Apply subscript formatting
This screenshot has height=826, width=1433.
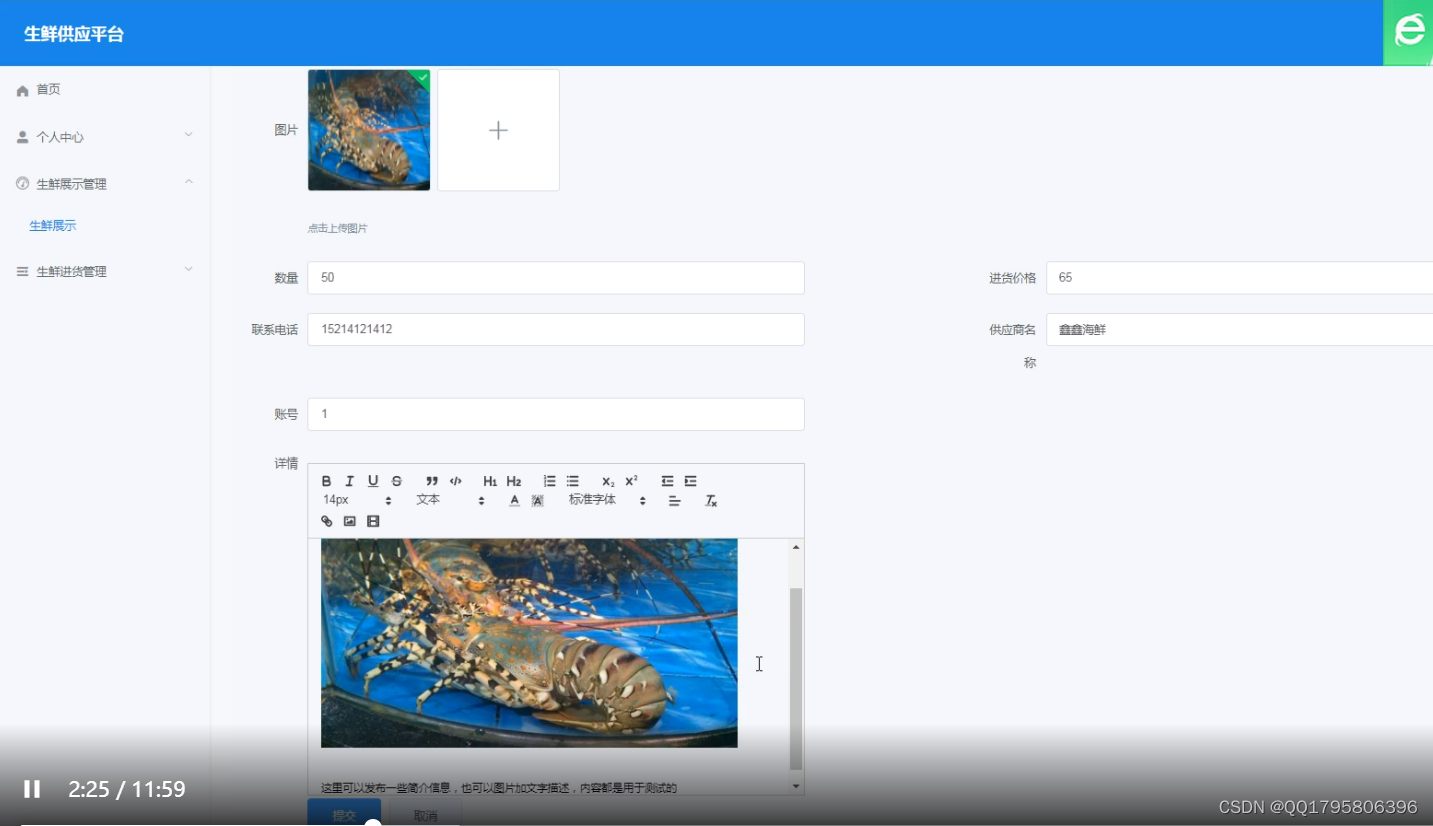click(x=608, y=481)
